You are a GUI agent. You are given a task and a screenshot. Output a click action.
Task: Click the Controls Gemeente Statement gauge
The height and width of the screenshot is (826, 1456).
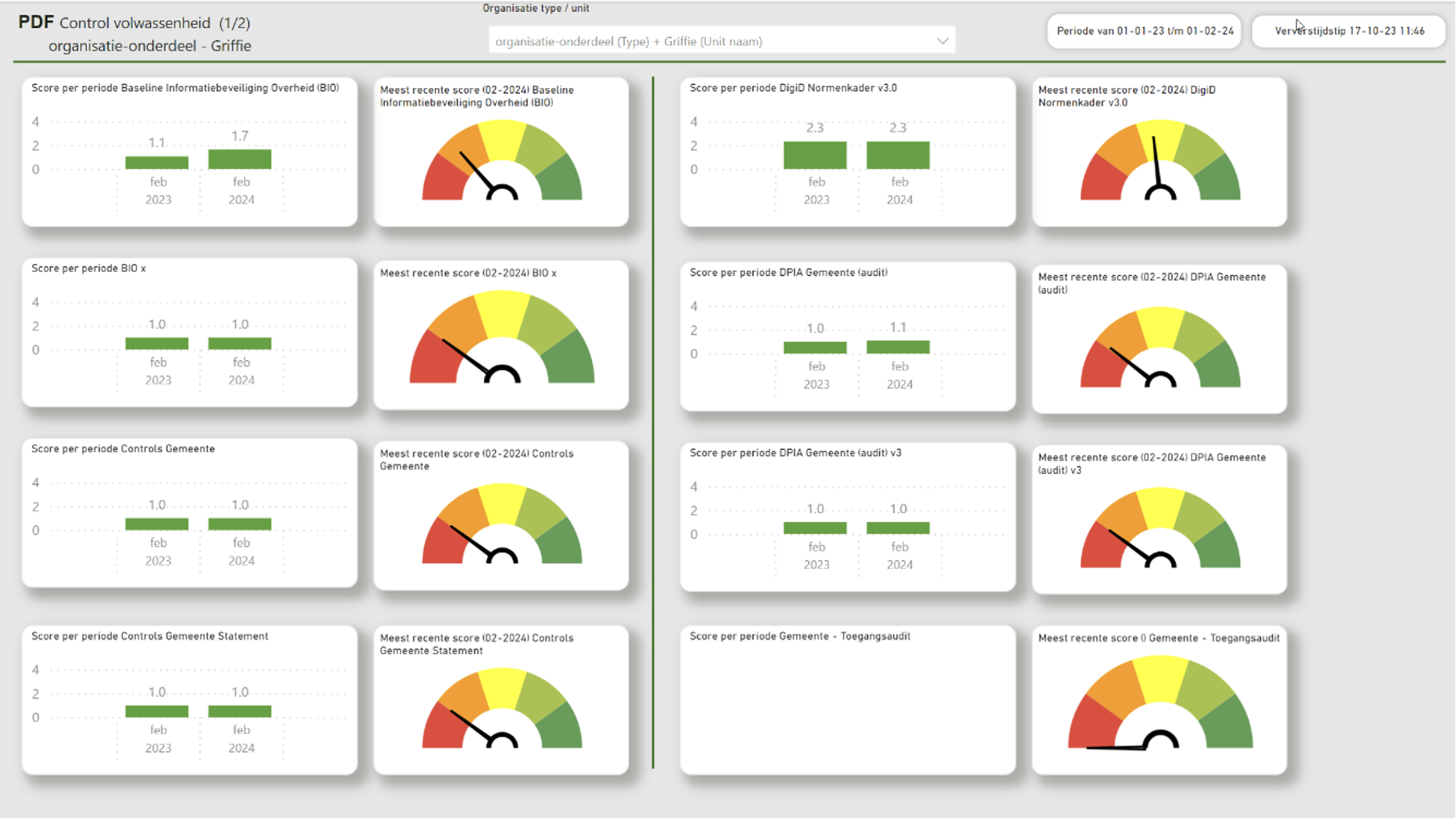pyautogui.click(x=502, y=709)
